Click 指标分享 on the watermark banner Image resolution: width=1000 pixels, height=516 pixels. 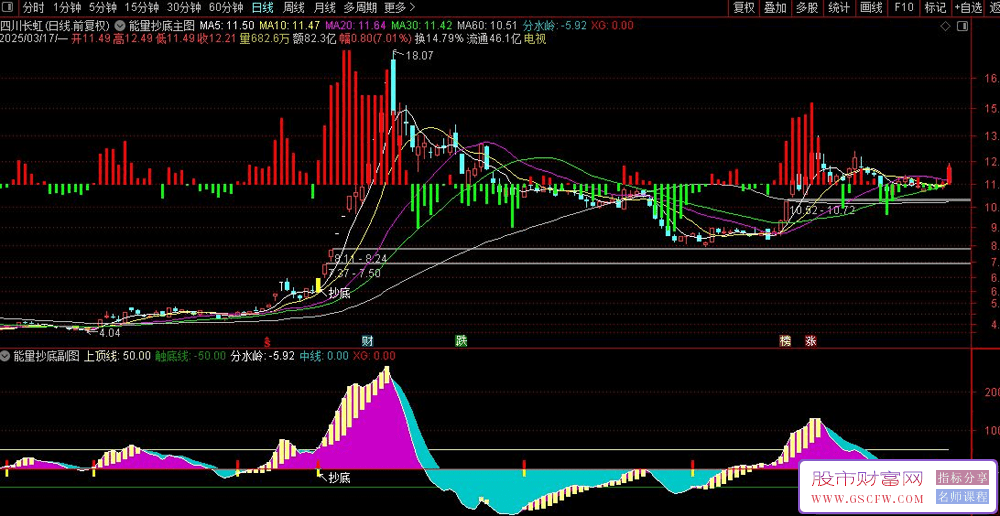click(x=963, y=477)
